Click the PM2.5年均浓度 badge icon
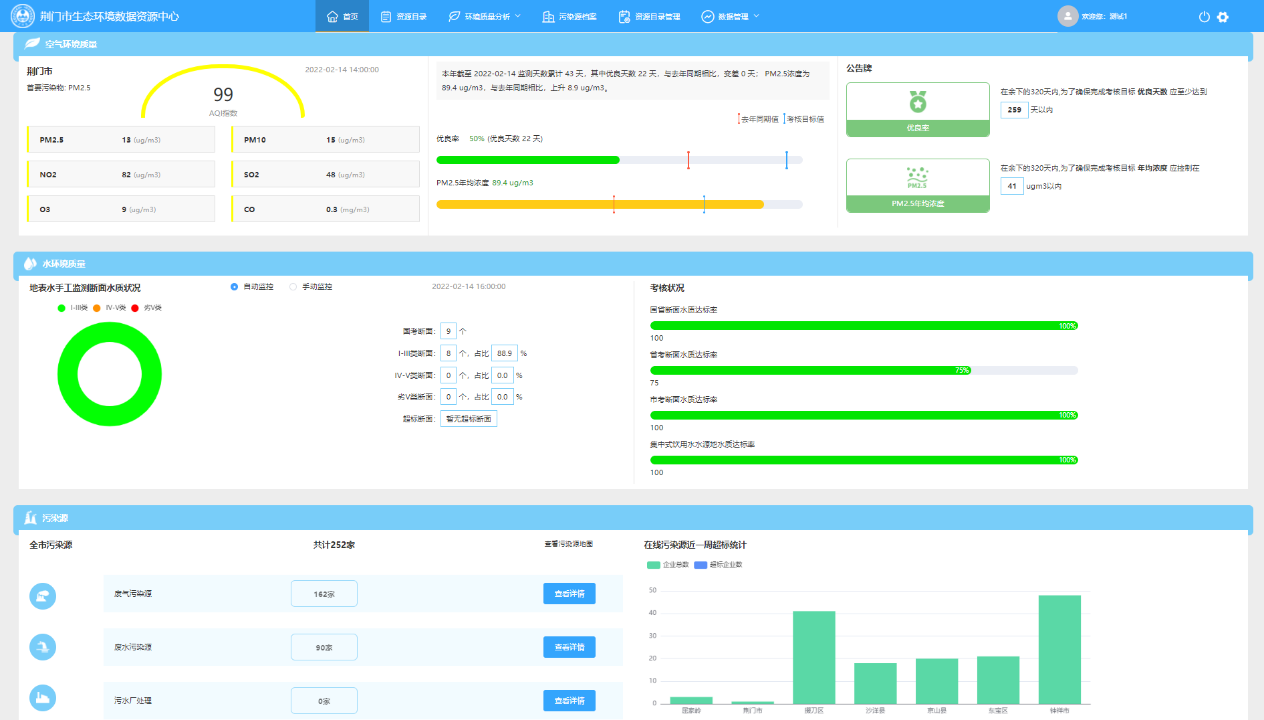 (x=917, y=177)
